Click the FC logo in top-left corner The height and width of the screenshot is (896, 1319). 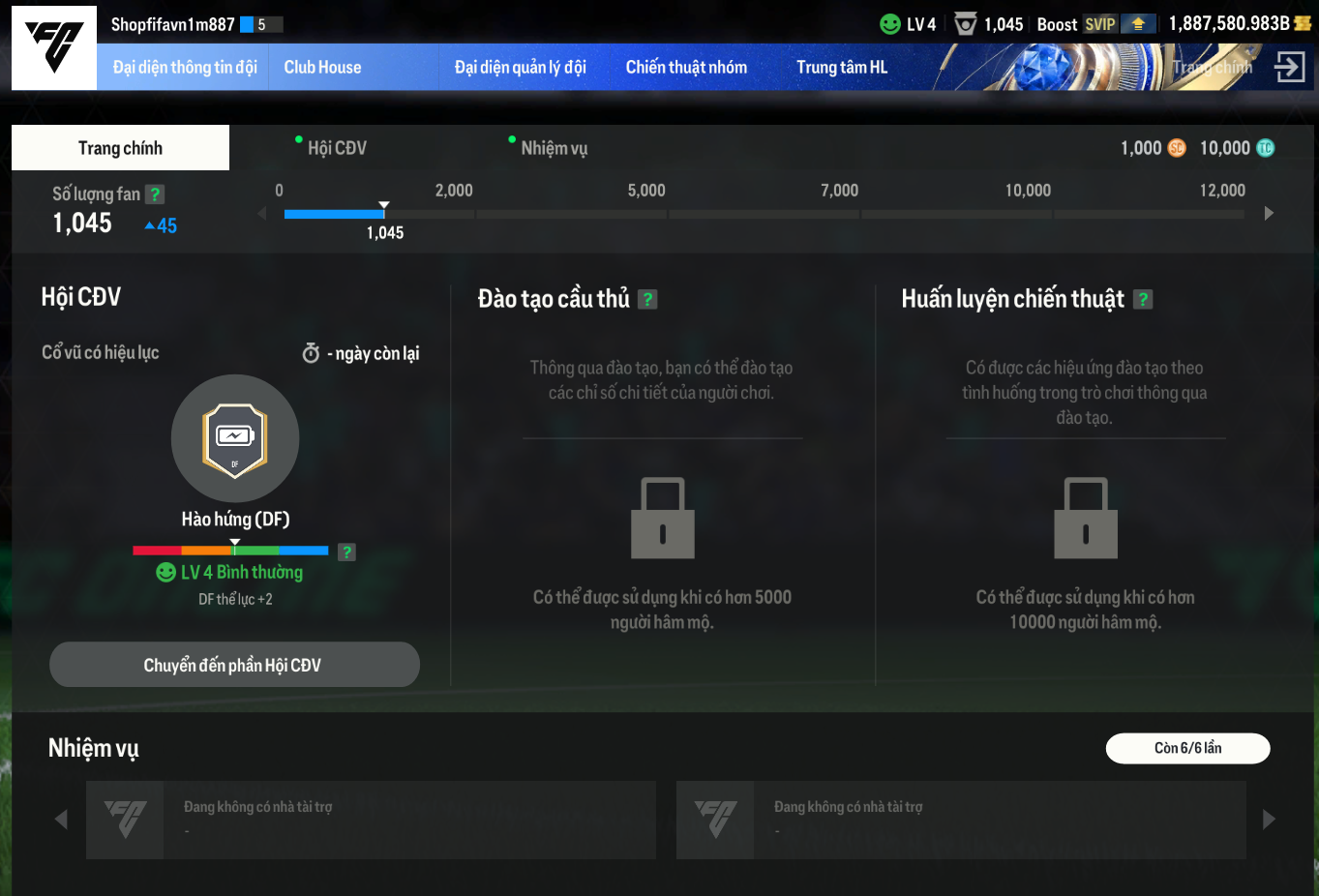(x=54, y=47)
